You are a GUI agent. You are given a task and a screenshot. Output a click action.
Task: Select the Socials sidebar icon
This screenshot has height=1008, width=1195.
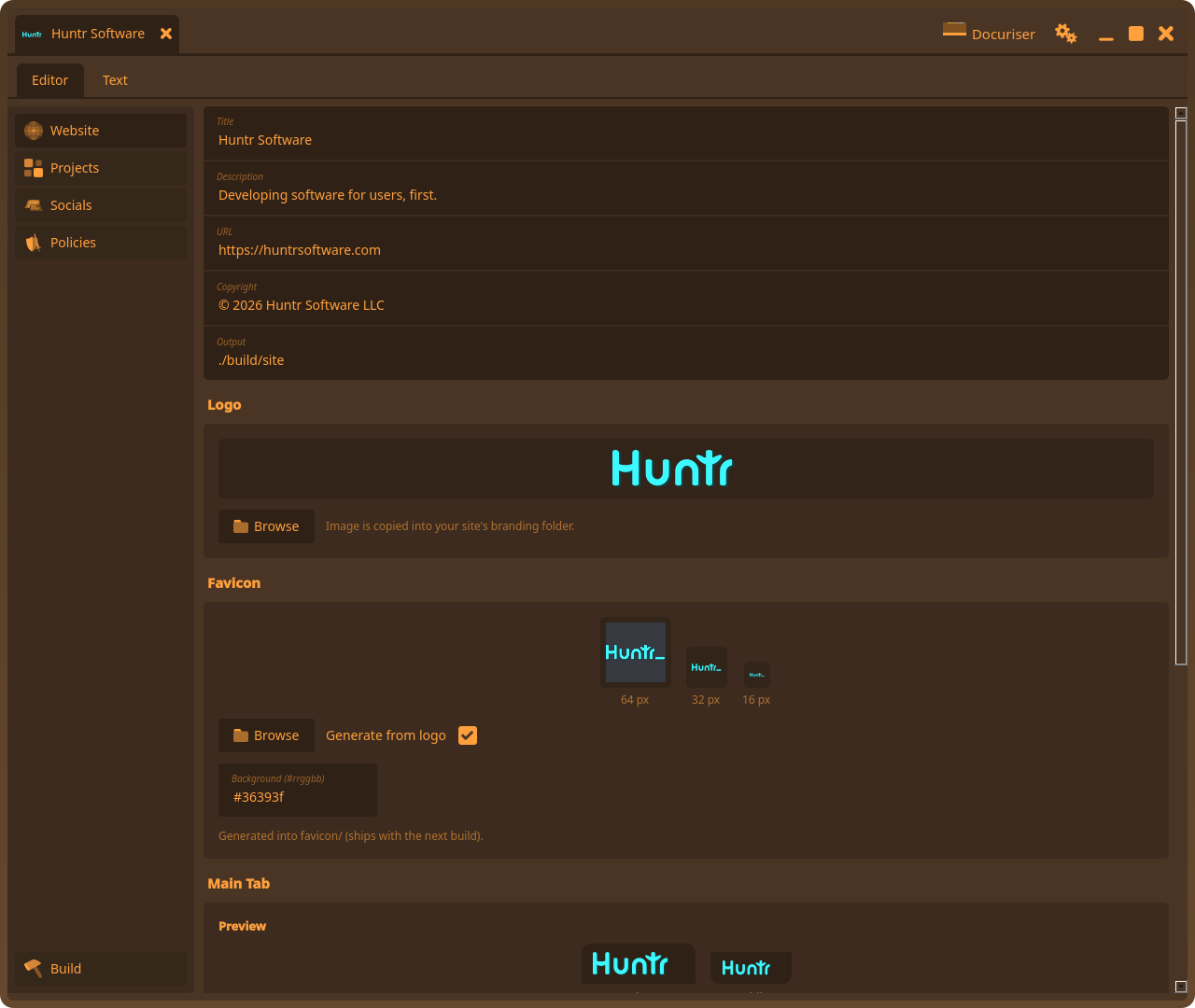click(34, 205)
